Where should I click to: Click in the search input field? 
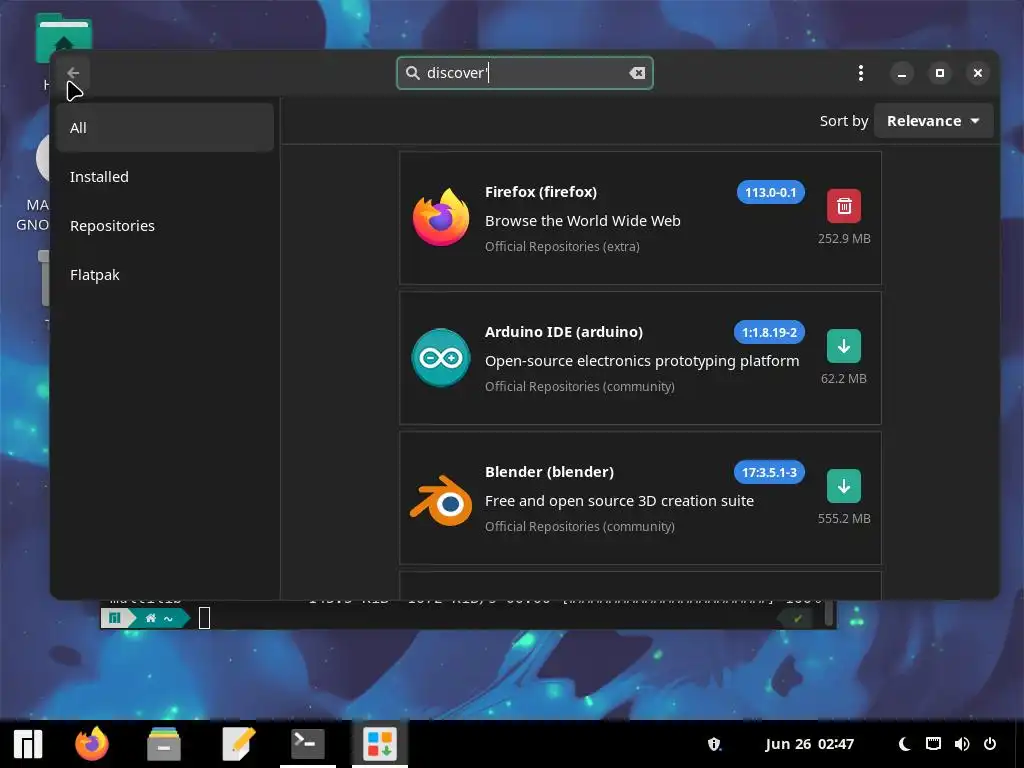click(524, 73)
